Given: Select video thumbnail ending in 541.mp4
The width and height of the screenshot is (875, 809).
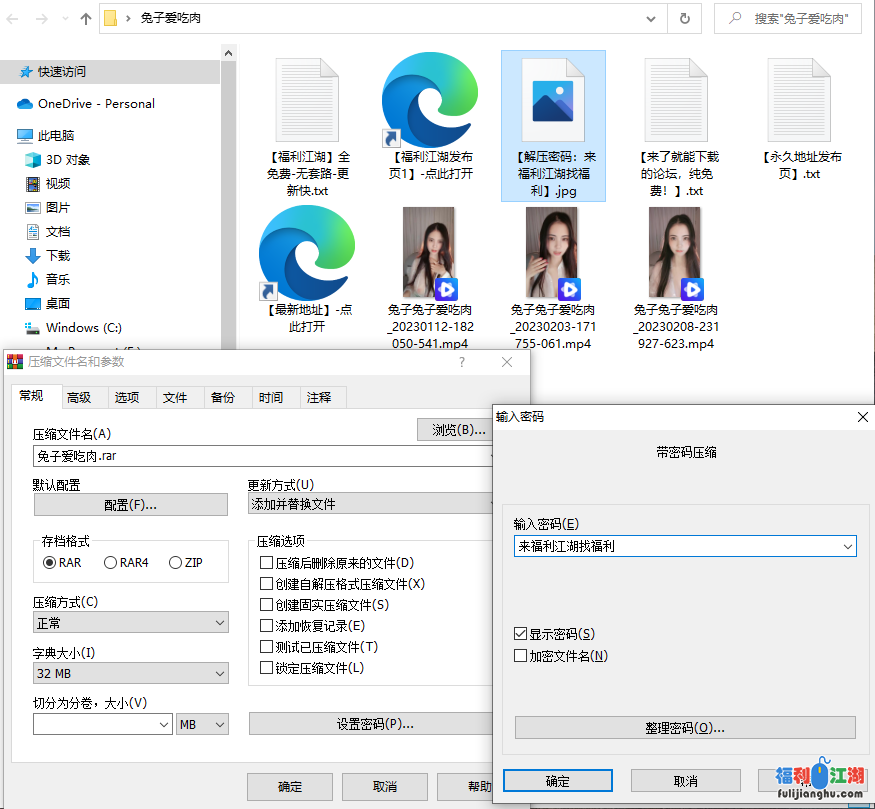Looking at the screenshot, I should click(430, 253).
